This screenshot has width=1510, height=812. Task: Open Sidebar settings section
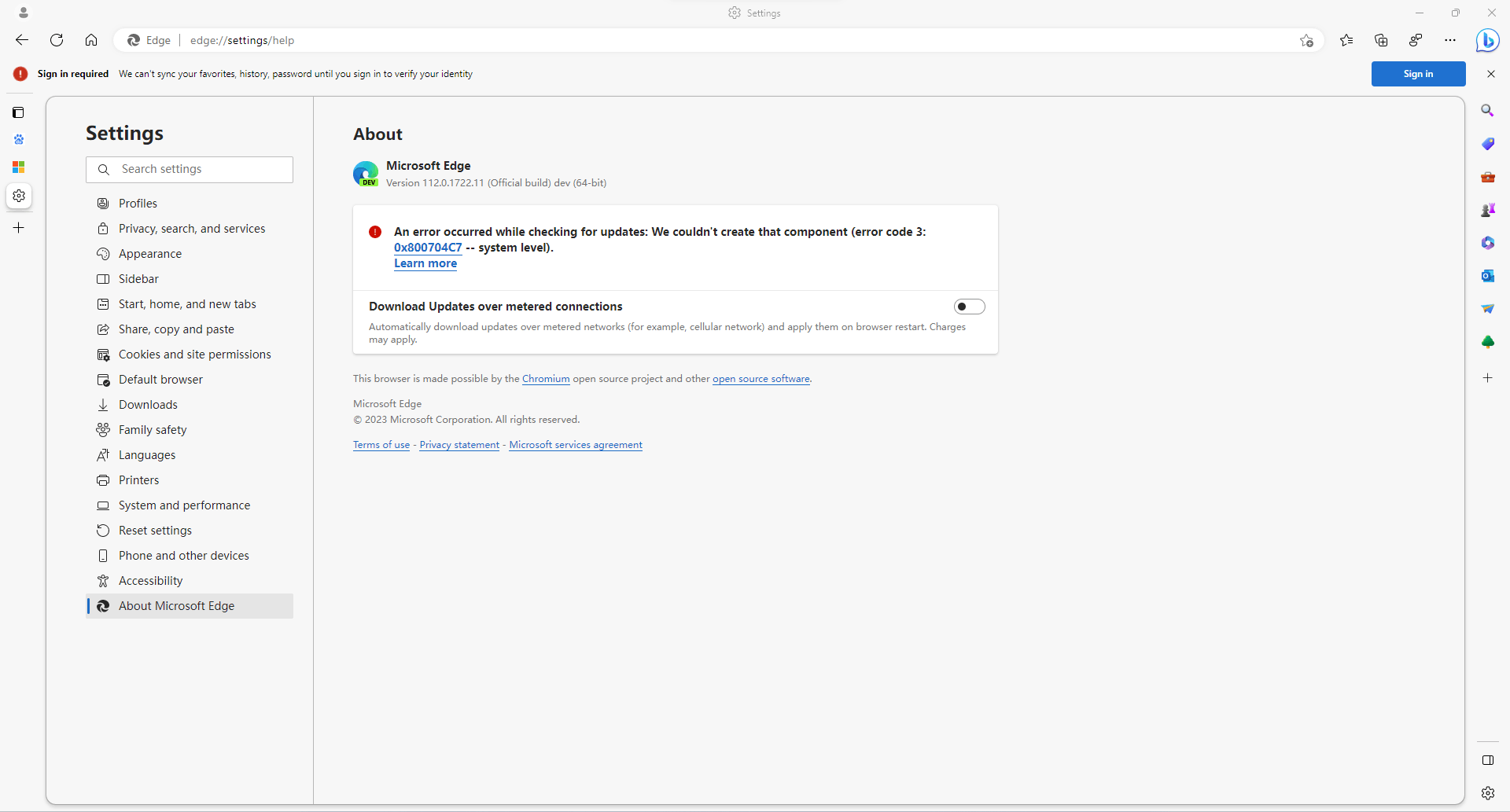click(190, 279)
